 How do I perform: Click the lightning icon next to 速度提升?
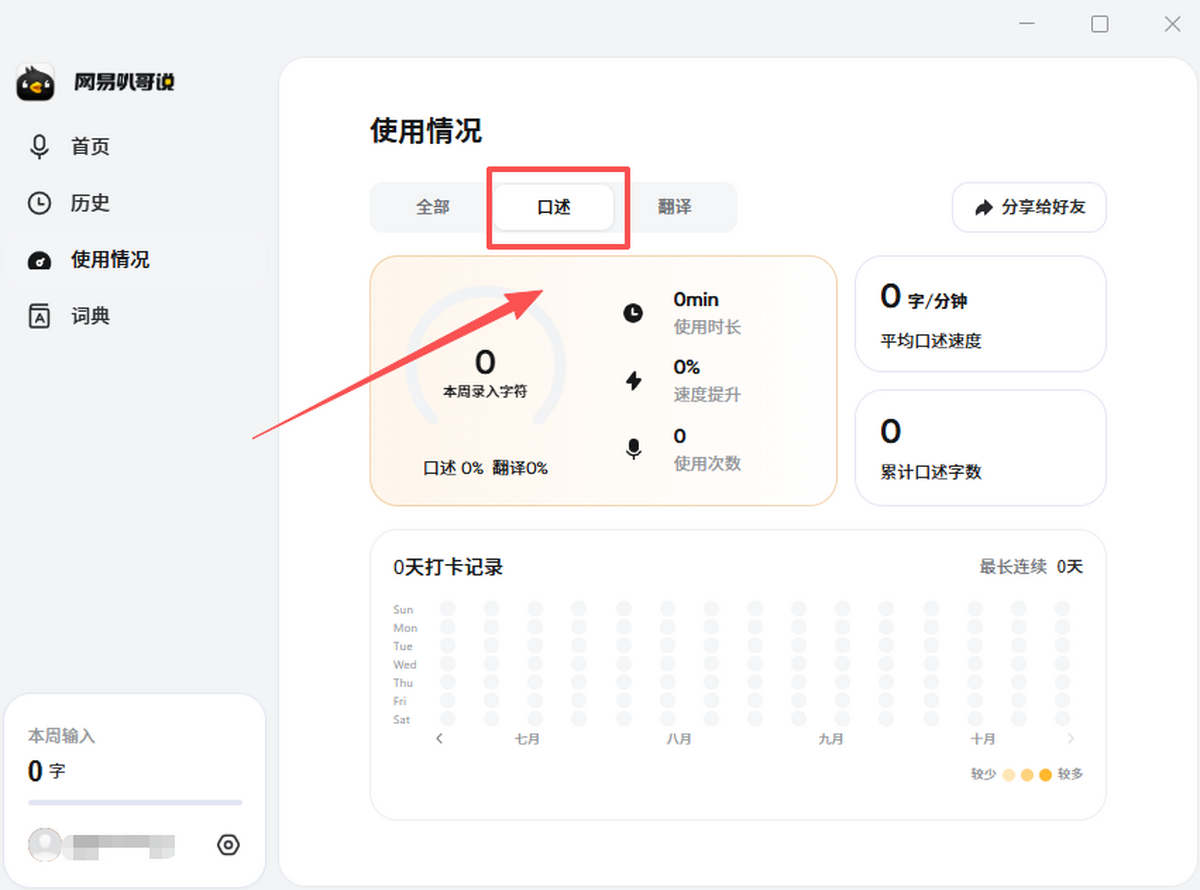[633, 380]
